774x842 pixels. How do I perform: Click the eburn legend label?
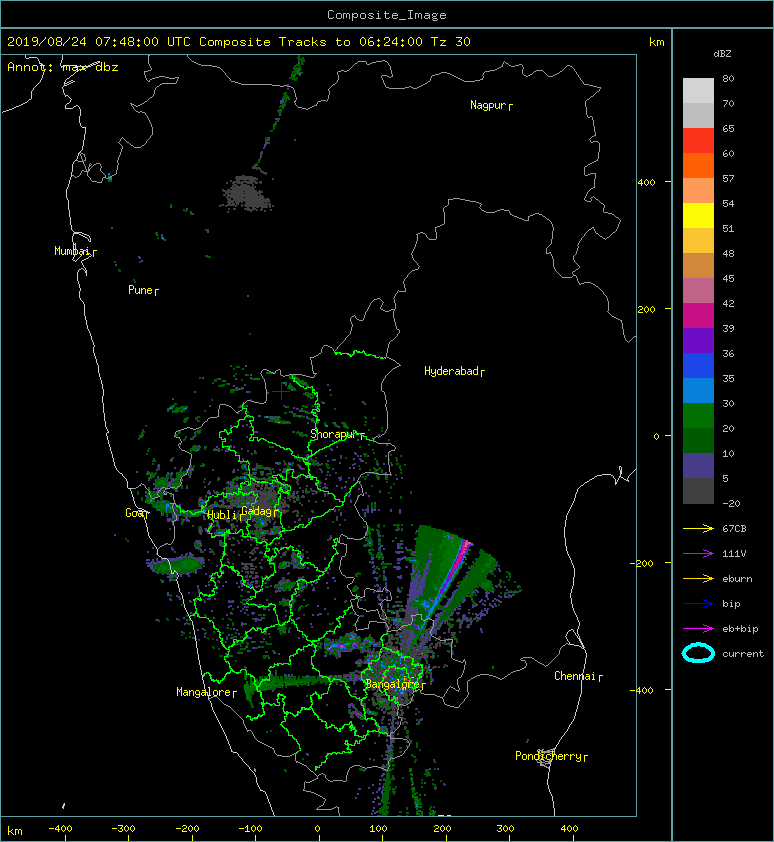737,579
